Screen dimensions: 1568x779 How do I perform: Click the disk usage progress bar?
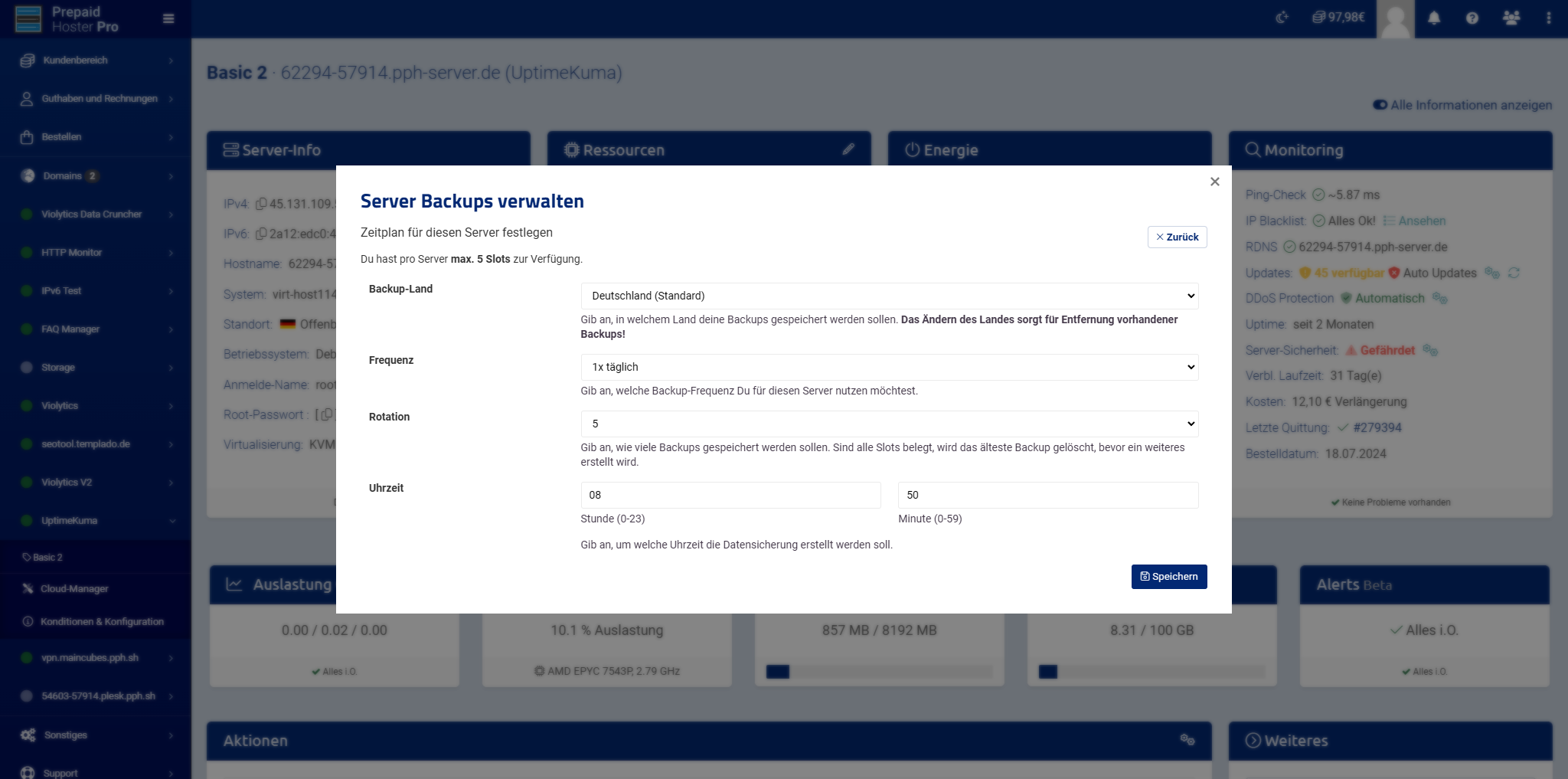[1151, 672]
